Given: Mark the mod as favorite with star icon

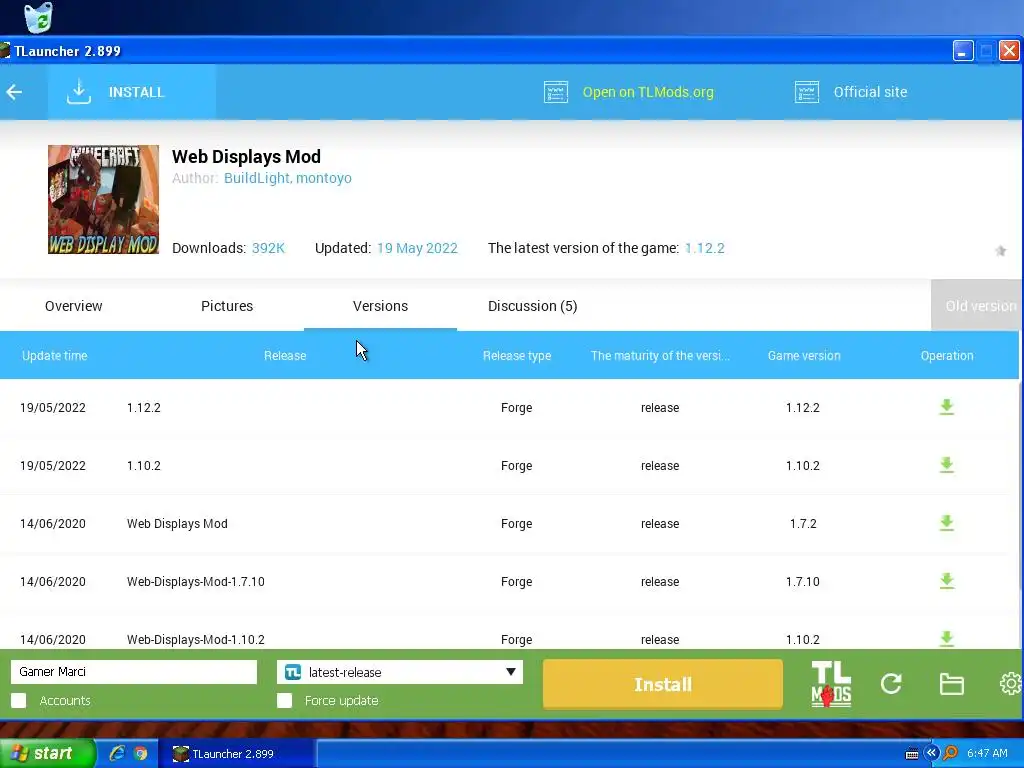Looking at the screenshot, I should [x=1000, y=251].
